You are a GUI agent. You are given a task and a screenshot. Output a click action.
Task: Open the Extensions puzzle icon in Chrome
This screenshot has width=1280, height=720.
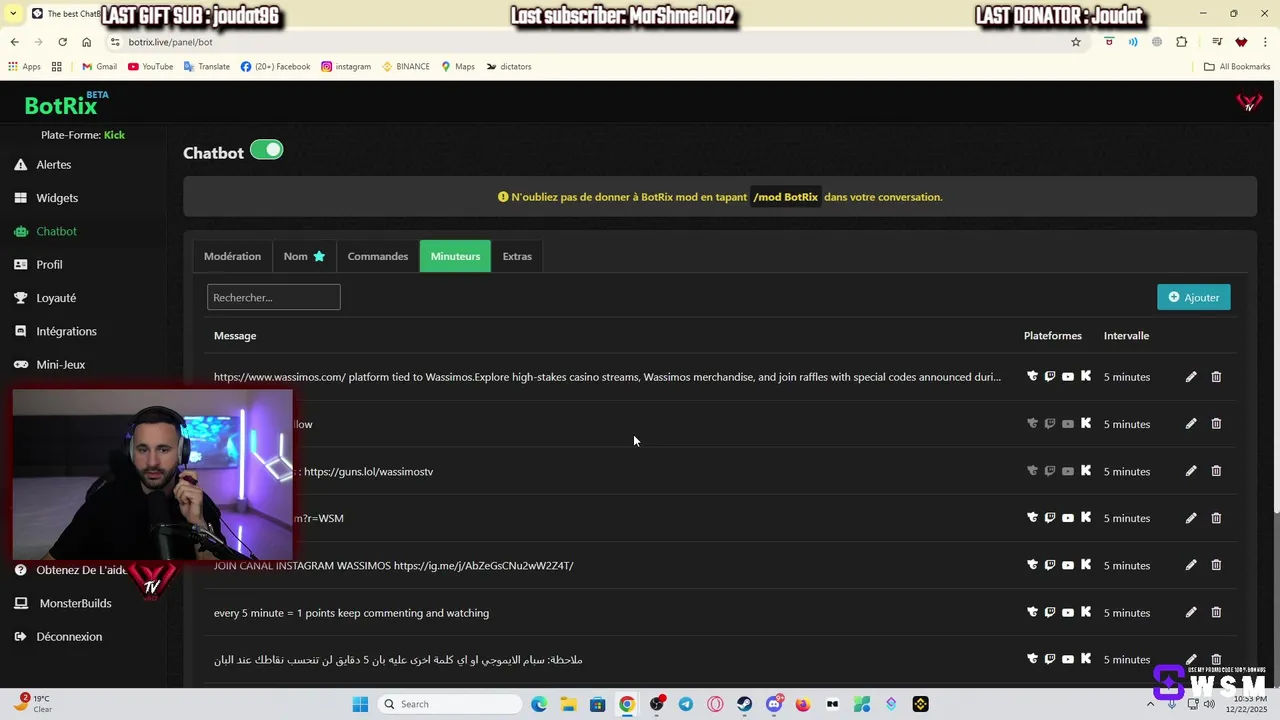[x=1182, y=42]
